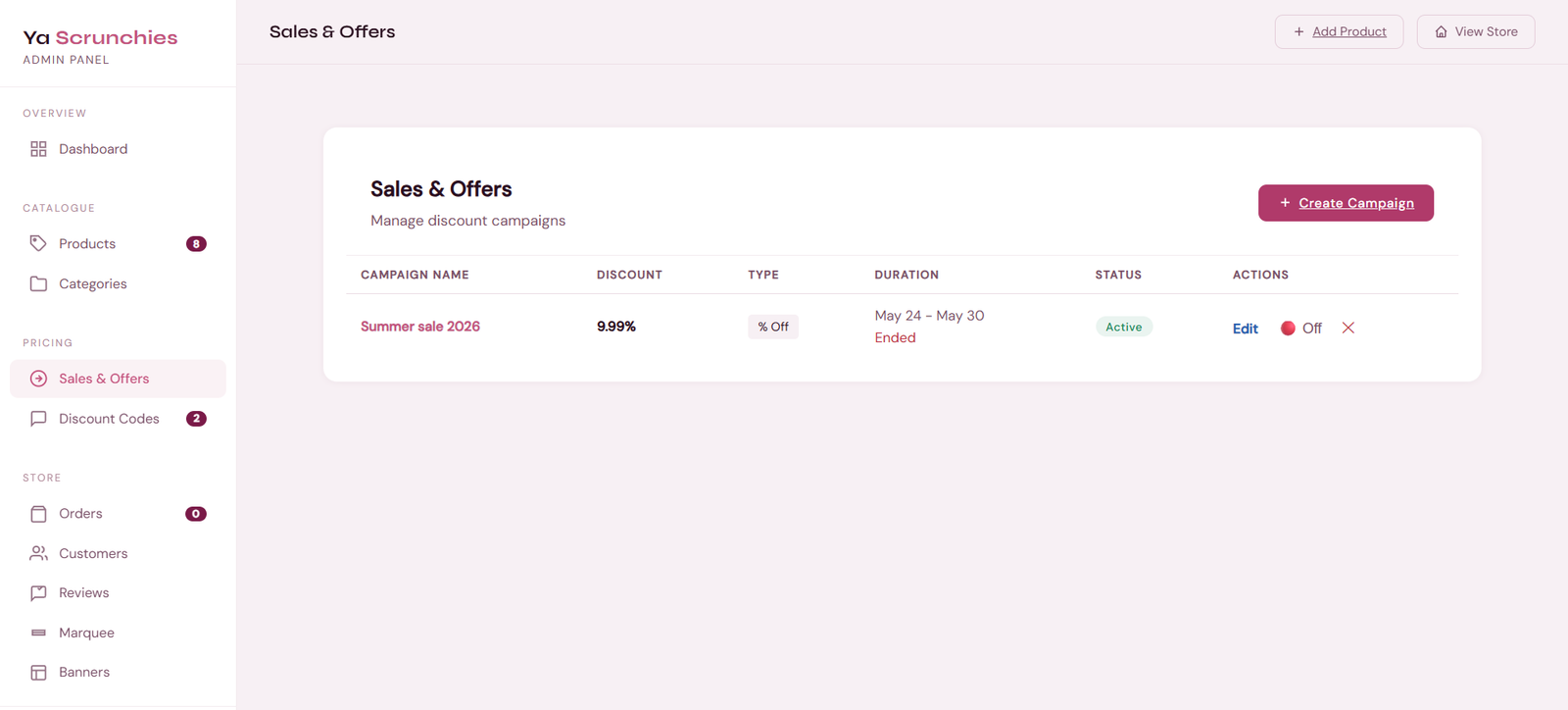Toggle the Off switch for Summer sale
The width and height of the screenshot is (1568, 710).
[x=1300, y=329]
